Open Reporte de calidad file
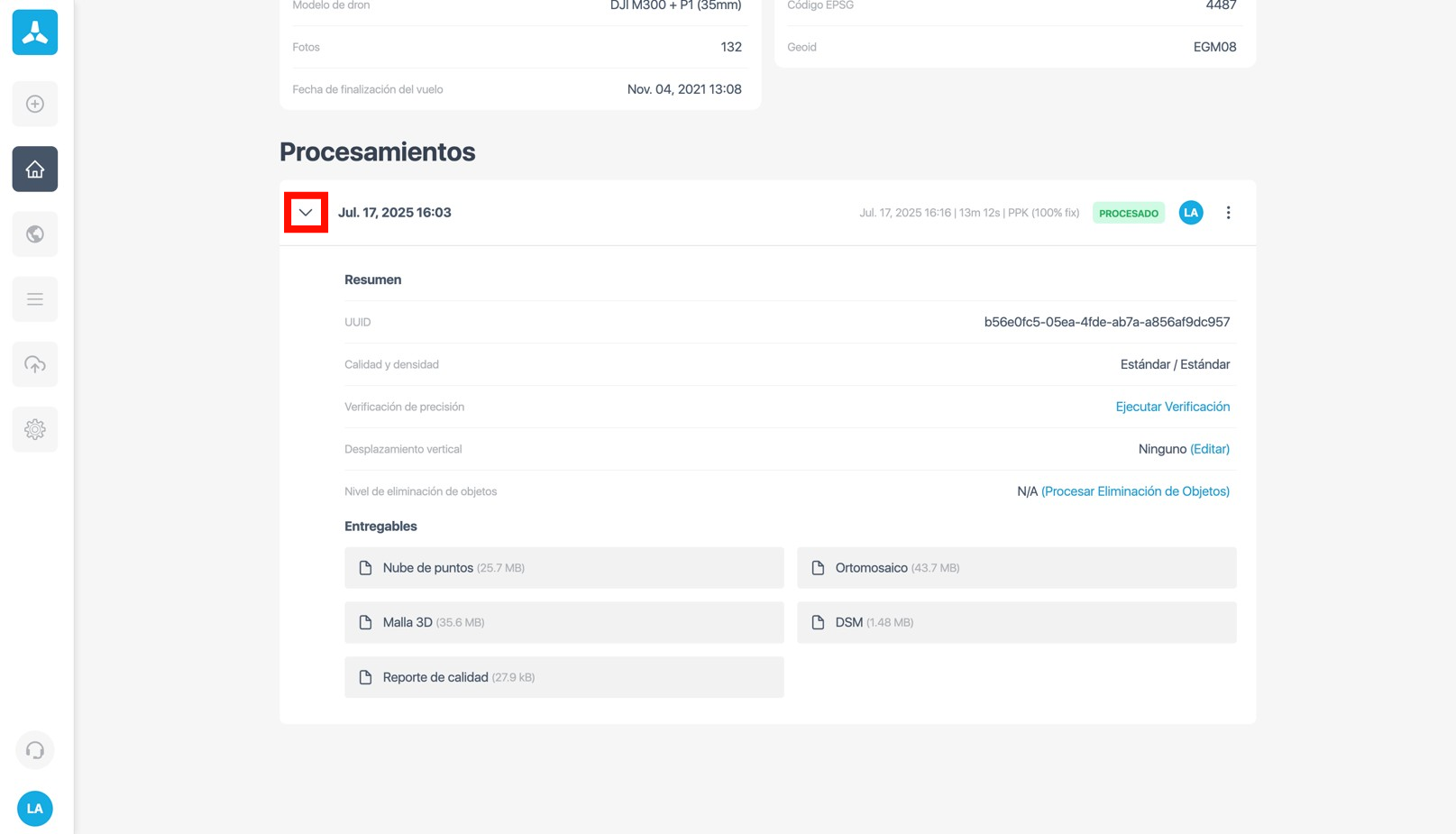 [x=563, y=677]
